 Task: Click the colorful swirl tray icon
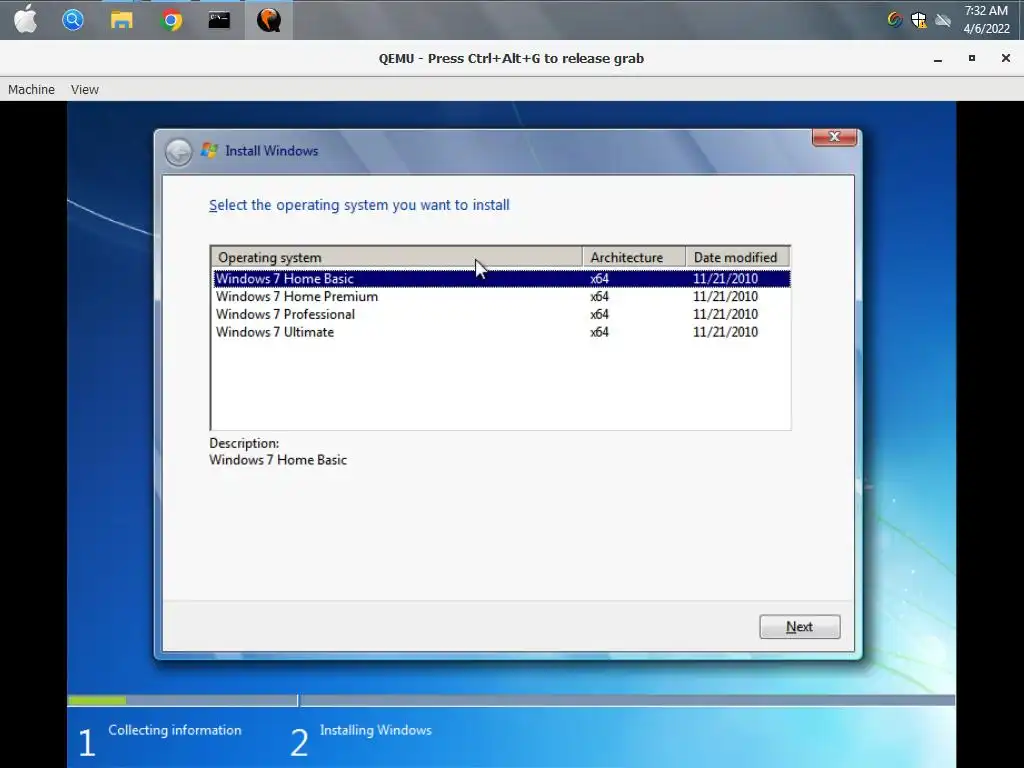point(895,20)
